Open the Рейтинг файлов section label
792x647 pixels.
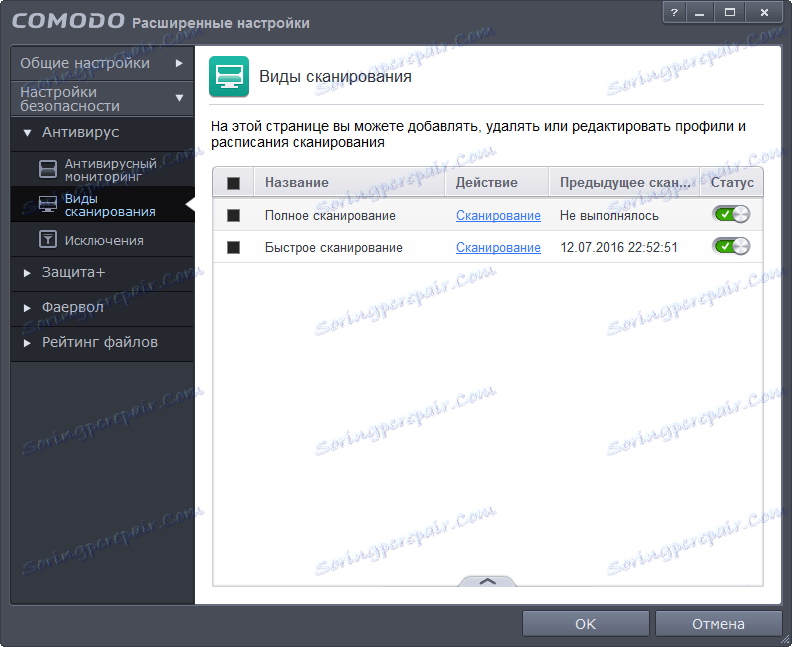pos(100,342)
